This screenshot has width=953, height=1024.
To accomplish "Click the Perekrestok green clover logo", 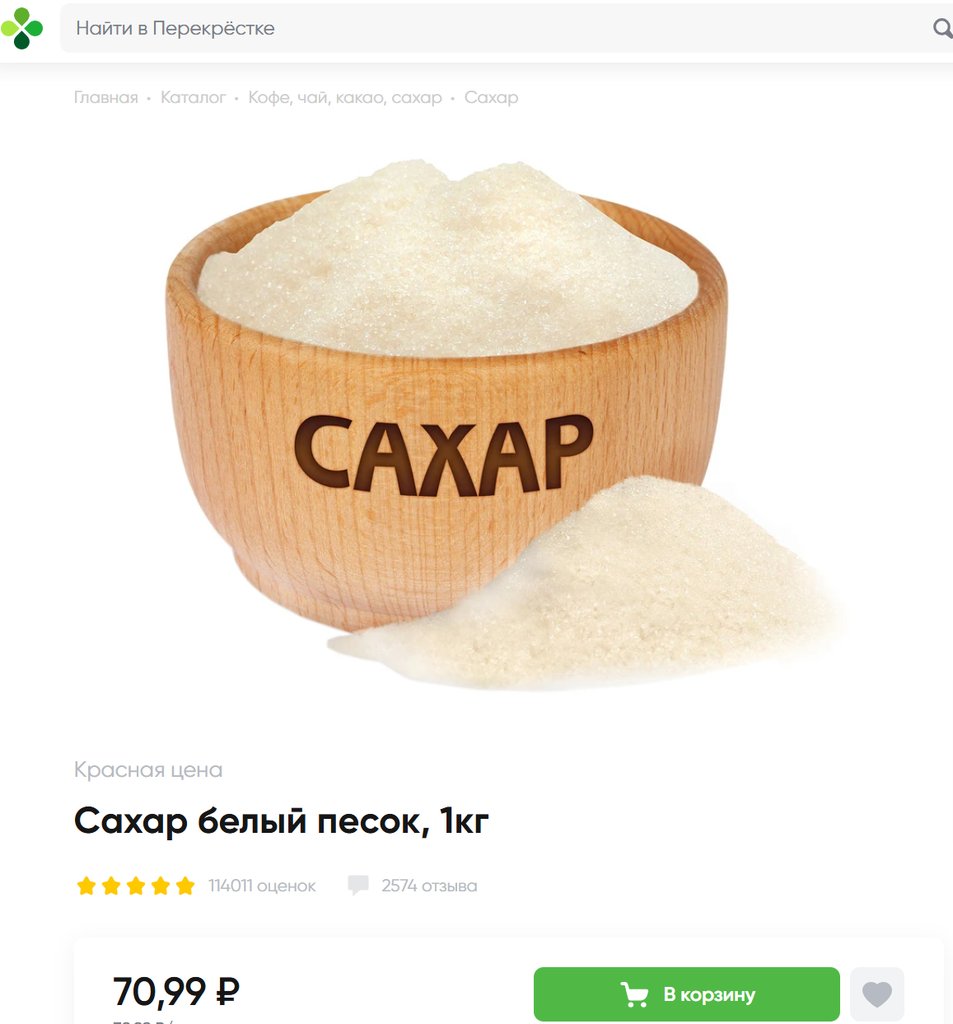I will tap(22, 28).
